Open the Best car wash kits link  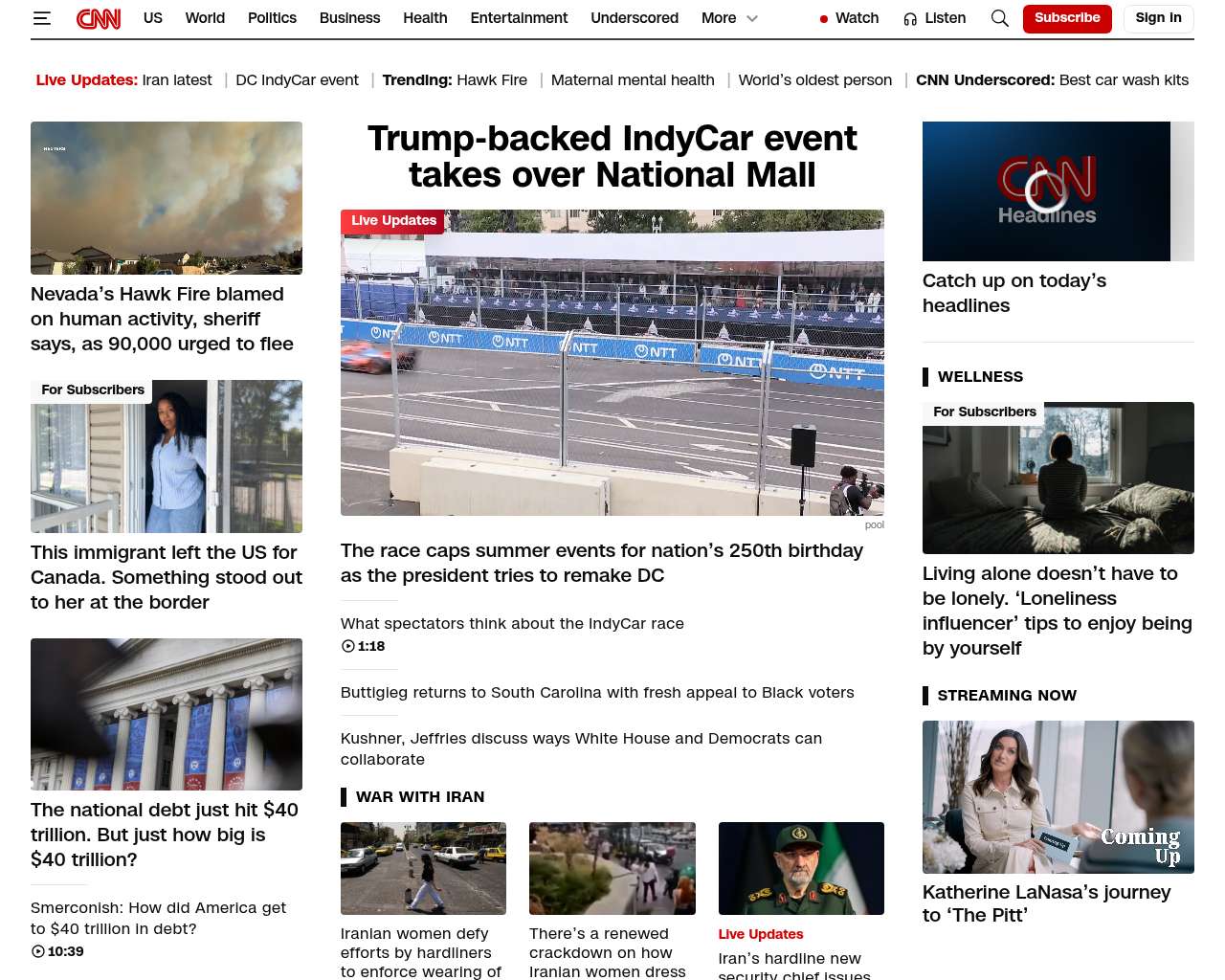tap(1124, 80)
